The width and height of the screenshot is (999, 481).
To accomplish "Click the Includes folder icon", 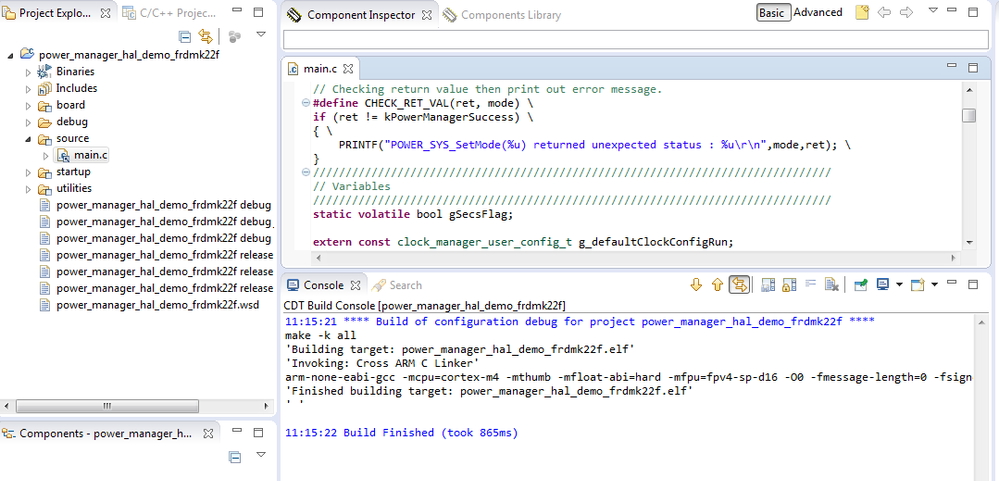I will pyautogui.click(x=45, y=89).
